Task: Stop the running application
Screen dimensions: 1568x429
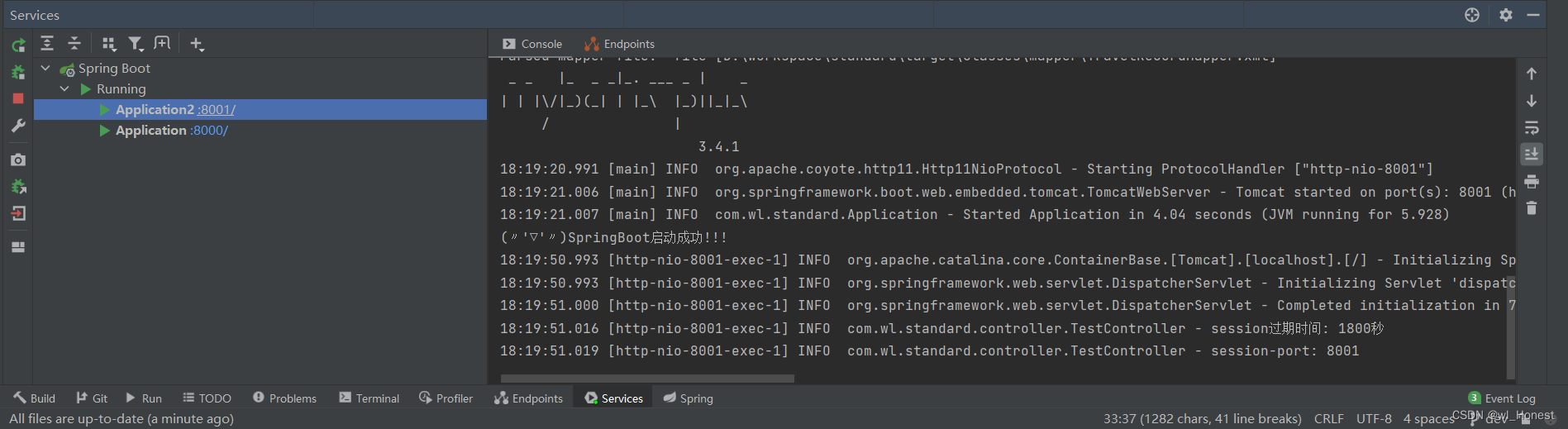Action: [x=18, y=98]
